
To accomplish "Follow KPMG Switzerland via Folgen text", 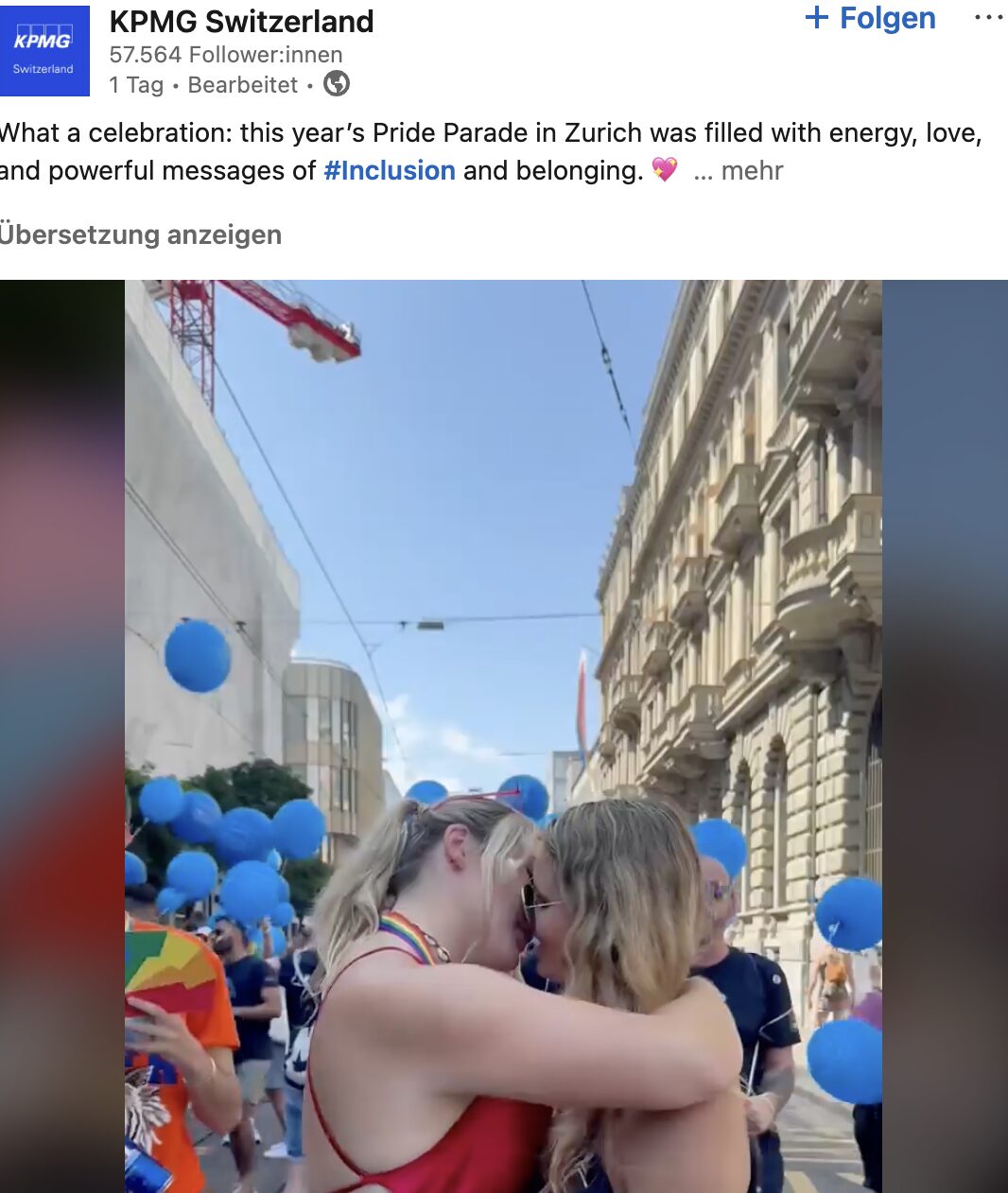I will coord(887,18).
